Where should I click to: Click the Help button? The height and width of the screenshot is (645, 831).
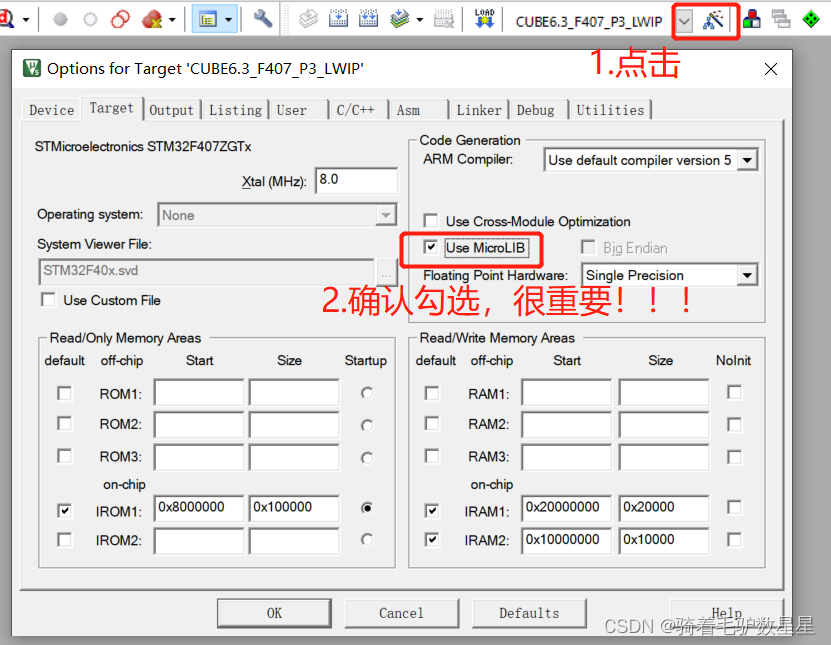click(727, 614)
